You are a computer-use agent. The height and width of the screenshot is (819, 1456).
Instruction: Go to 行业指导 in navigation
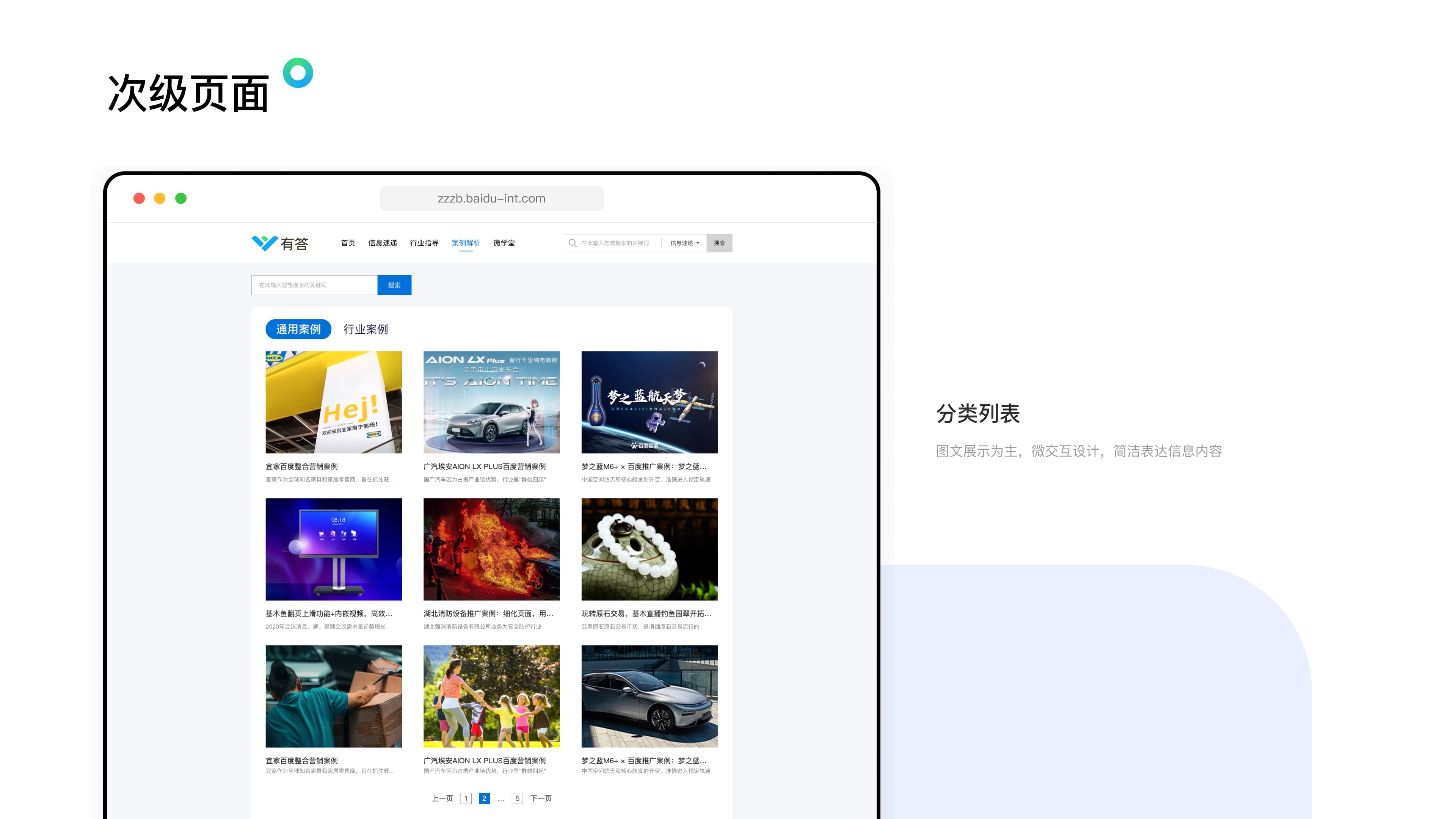[x=424, y=243]
